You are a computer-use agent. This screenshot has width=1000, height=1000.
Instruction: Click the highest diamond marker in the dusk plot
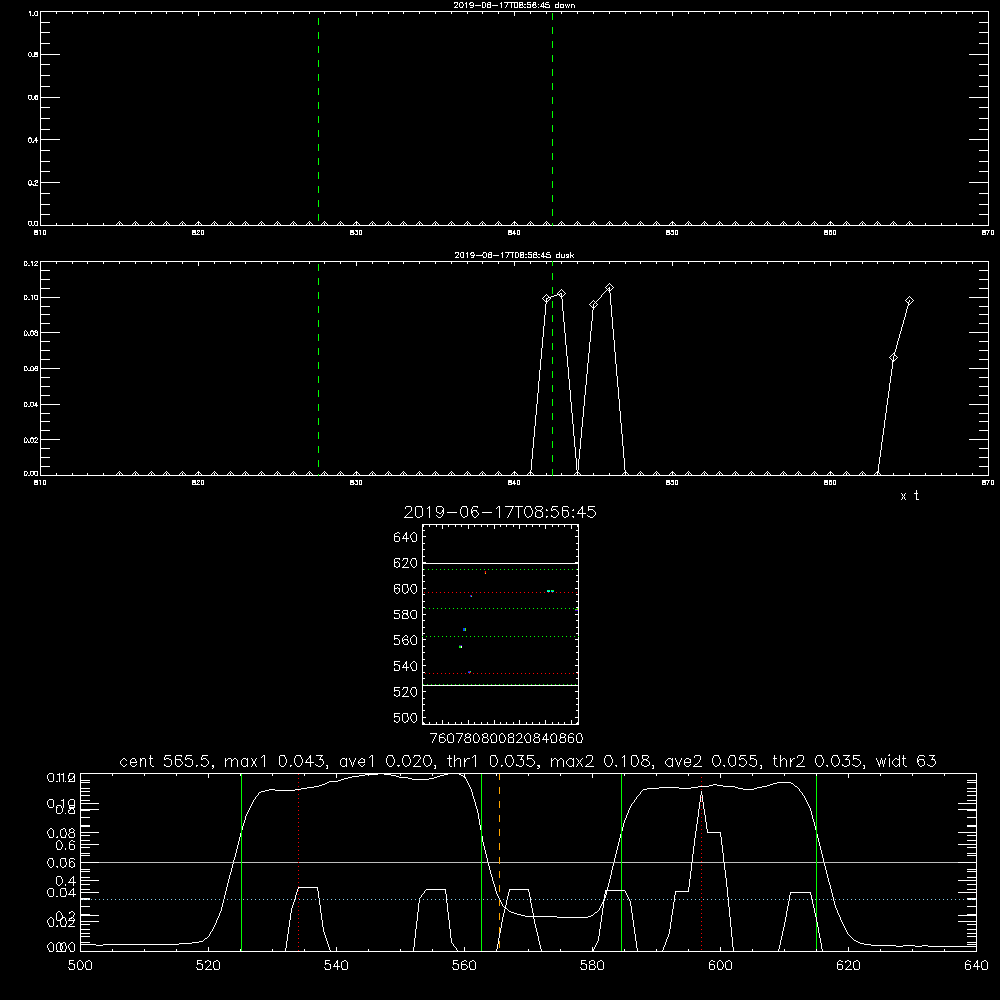tap(609, 288)
